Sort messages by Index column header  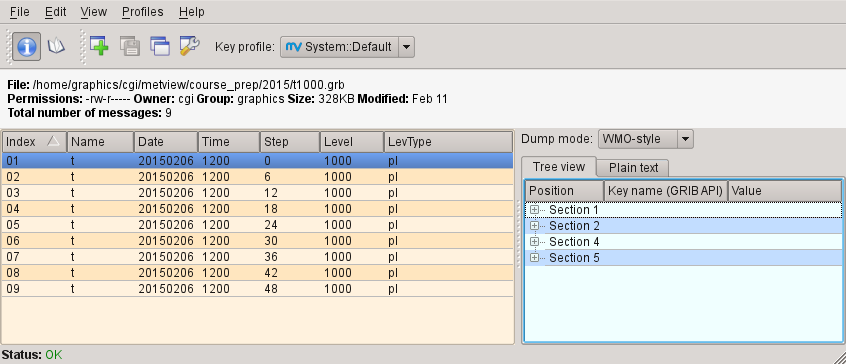pos(35,142)
